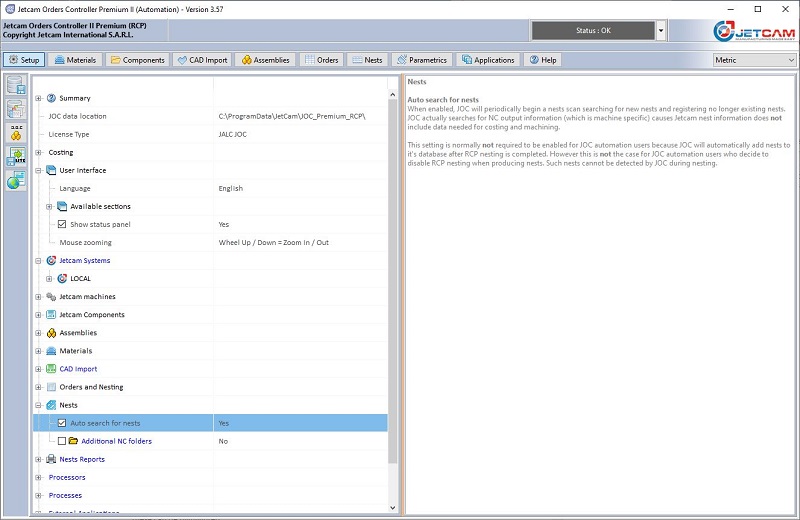The width and height of the screenshot is (800, 520).
Task: Uncheck Auto search for nests checkbox
Action: tap(62, 423)
